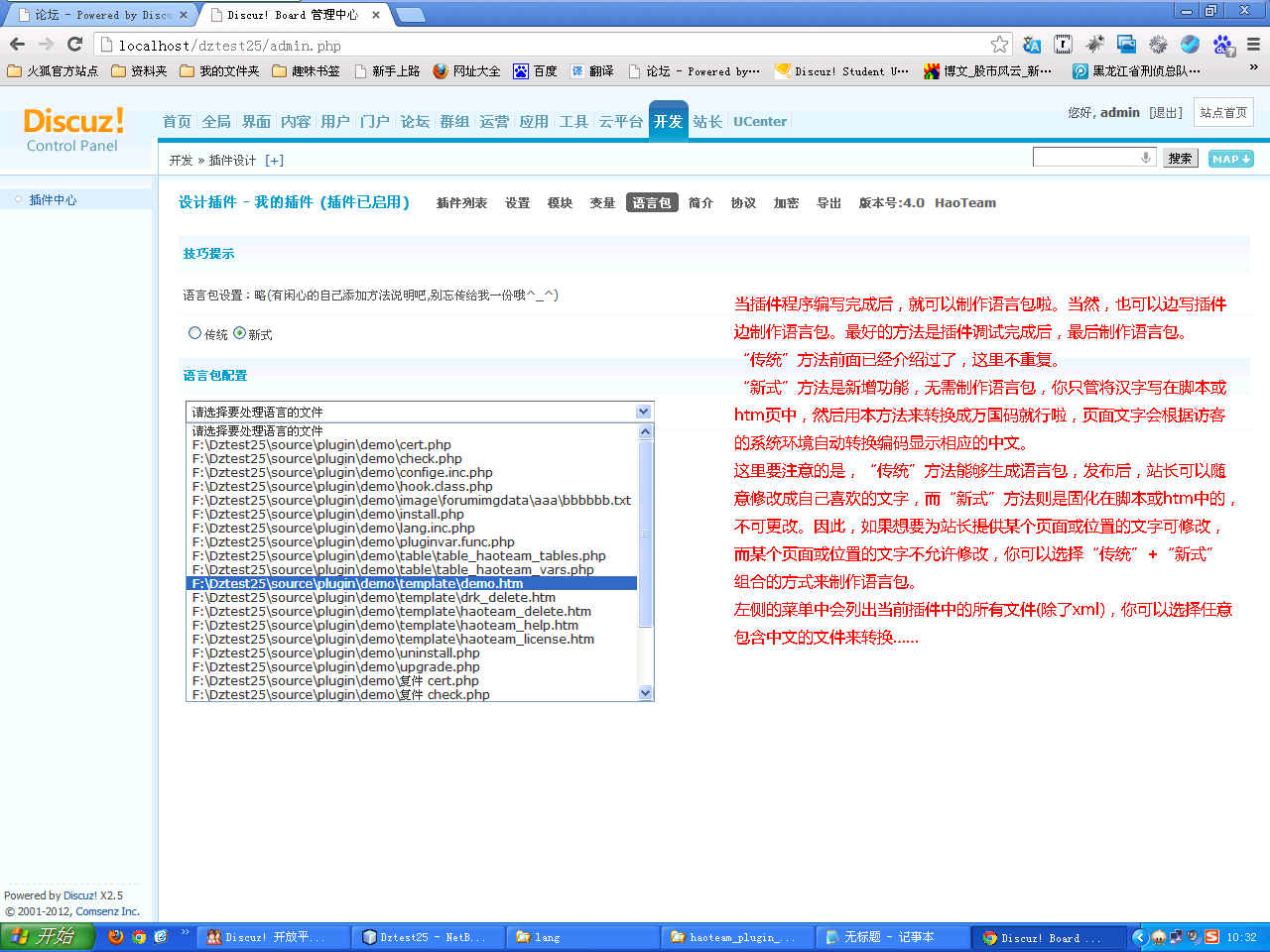This screenshot has height=952, width=1270.
Task: Choose haoteam_help.htm from the file list
Action: point(412,625)
